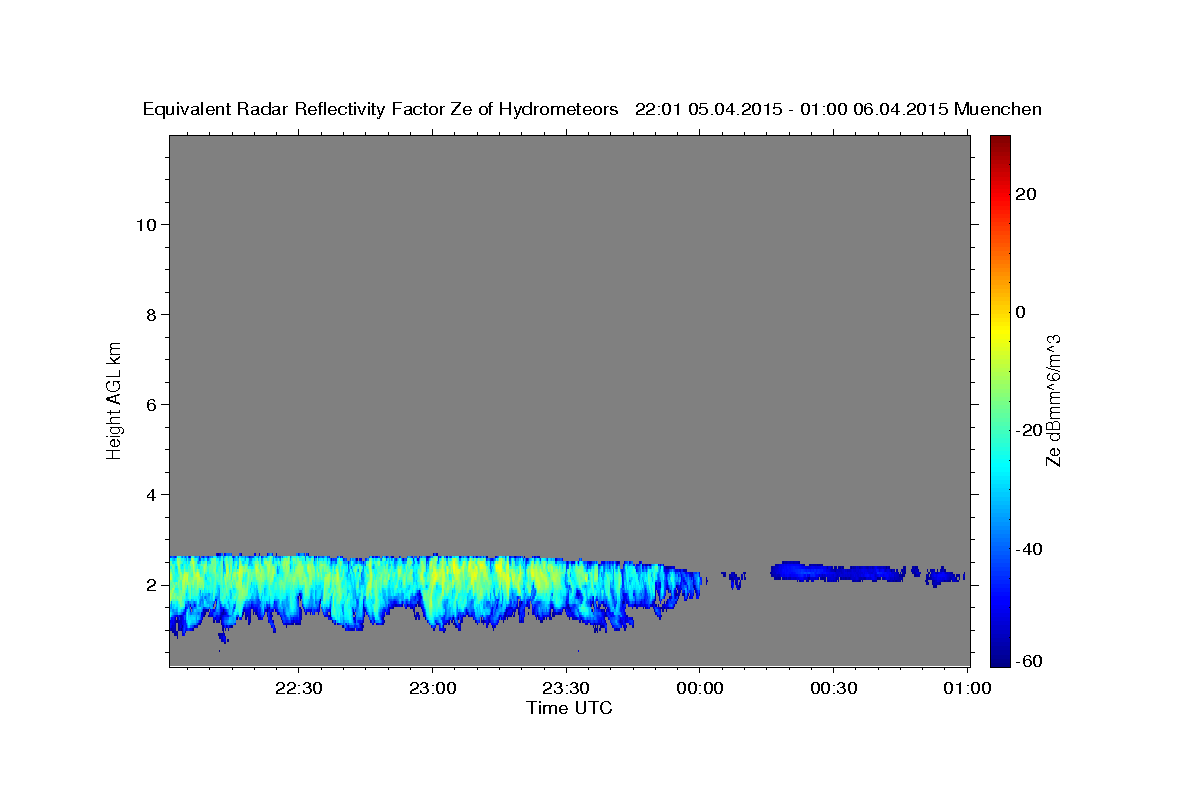Click the colorbar label '0'
Screen dimensions: 1200x800
click(1021, 312)
